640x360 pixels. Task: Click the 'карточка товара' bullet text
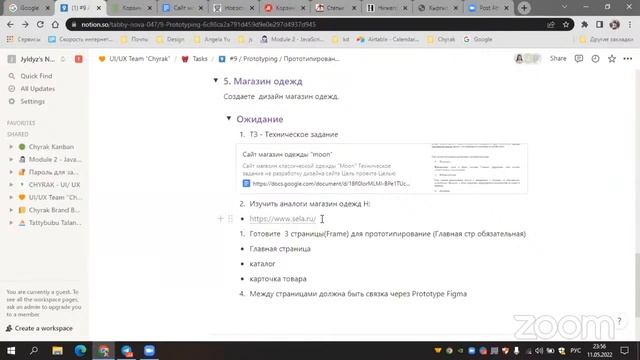point(278,279)
